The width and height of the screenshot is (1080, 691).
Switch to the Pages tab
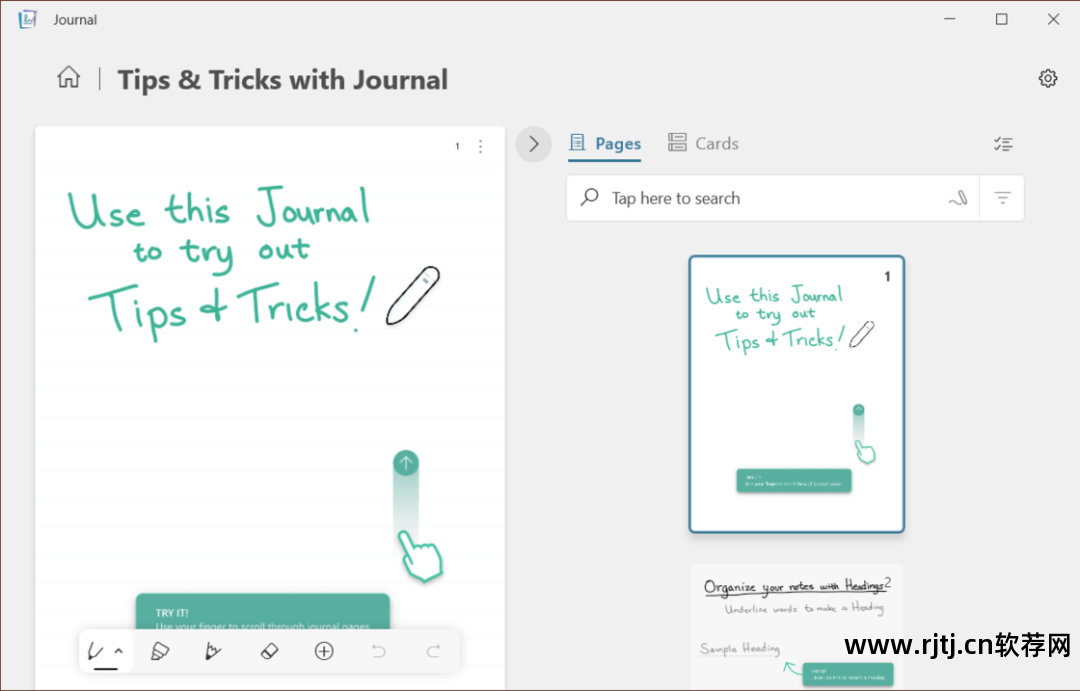[605, 143]
